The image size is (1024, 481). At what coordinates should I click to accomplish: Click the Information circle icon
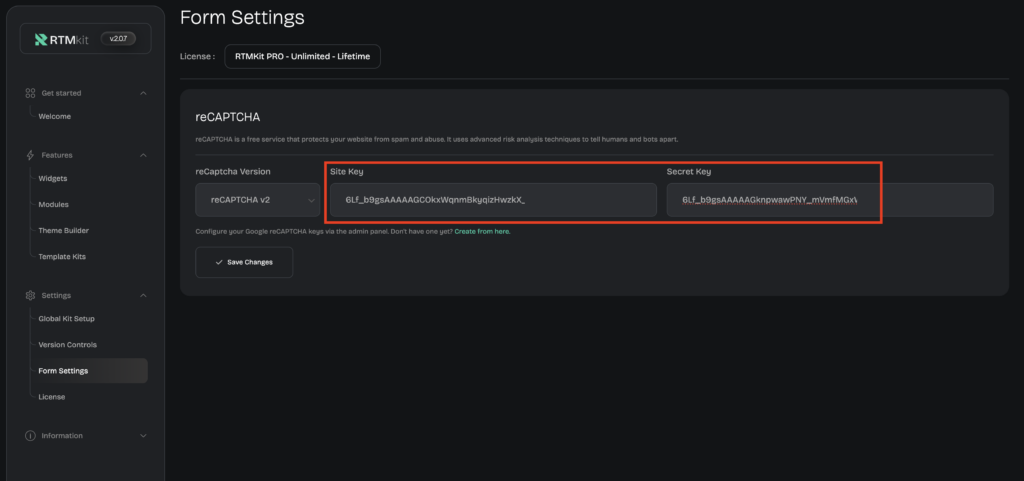pos(30,436)
